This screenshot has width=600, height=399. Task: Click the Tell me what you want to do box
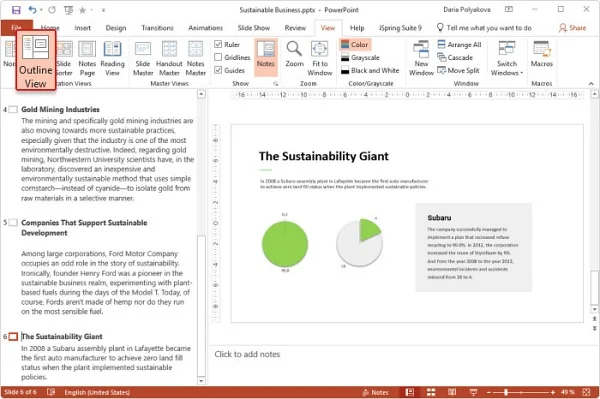484,28
